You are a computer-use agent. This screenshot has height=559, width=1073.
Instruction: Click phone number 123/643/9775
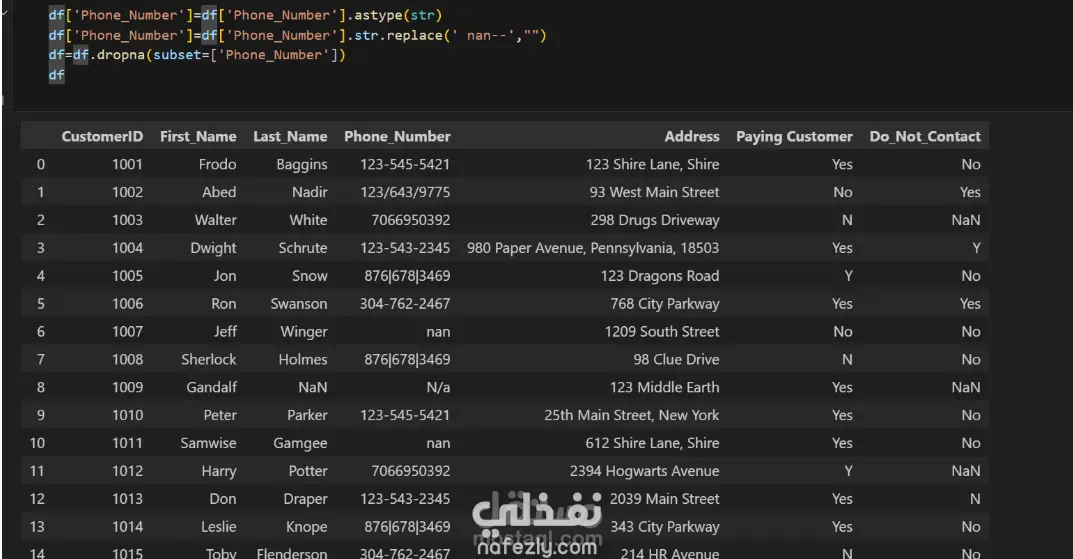tap(405, 192)
